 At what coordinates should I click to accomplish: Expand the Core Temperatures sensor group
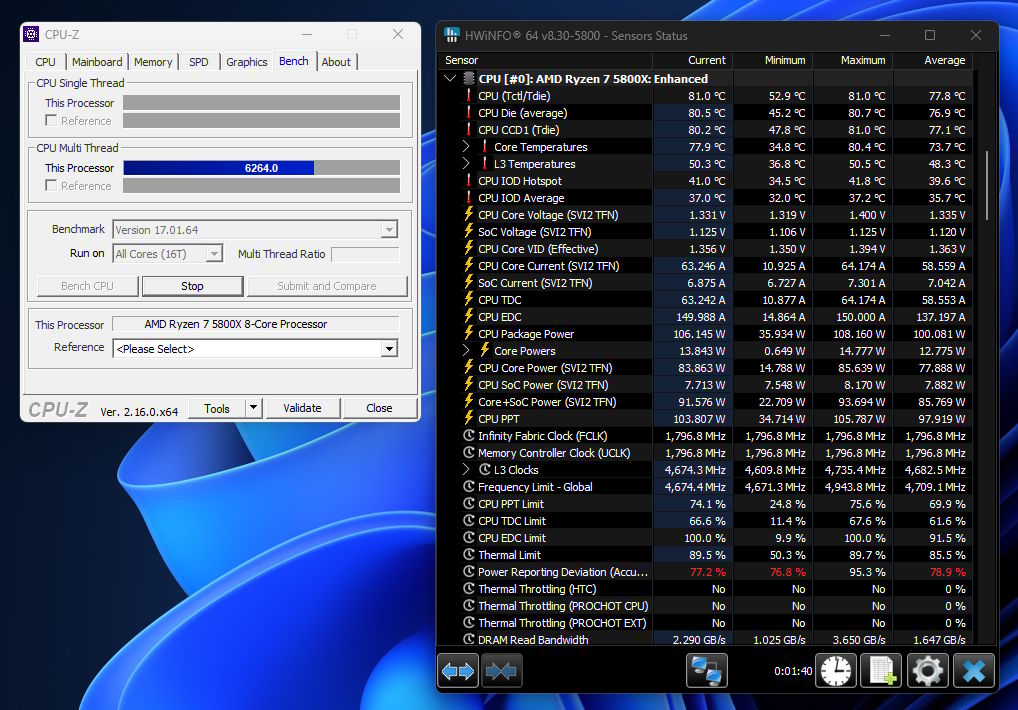tap(466, 147)
